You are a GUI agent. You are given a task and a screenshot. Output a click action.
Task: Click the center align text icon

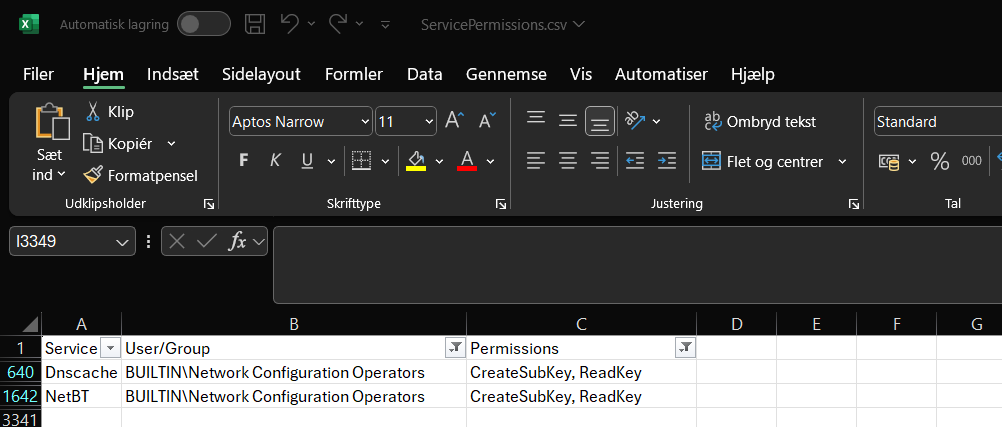(568, 160)
